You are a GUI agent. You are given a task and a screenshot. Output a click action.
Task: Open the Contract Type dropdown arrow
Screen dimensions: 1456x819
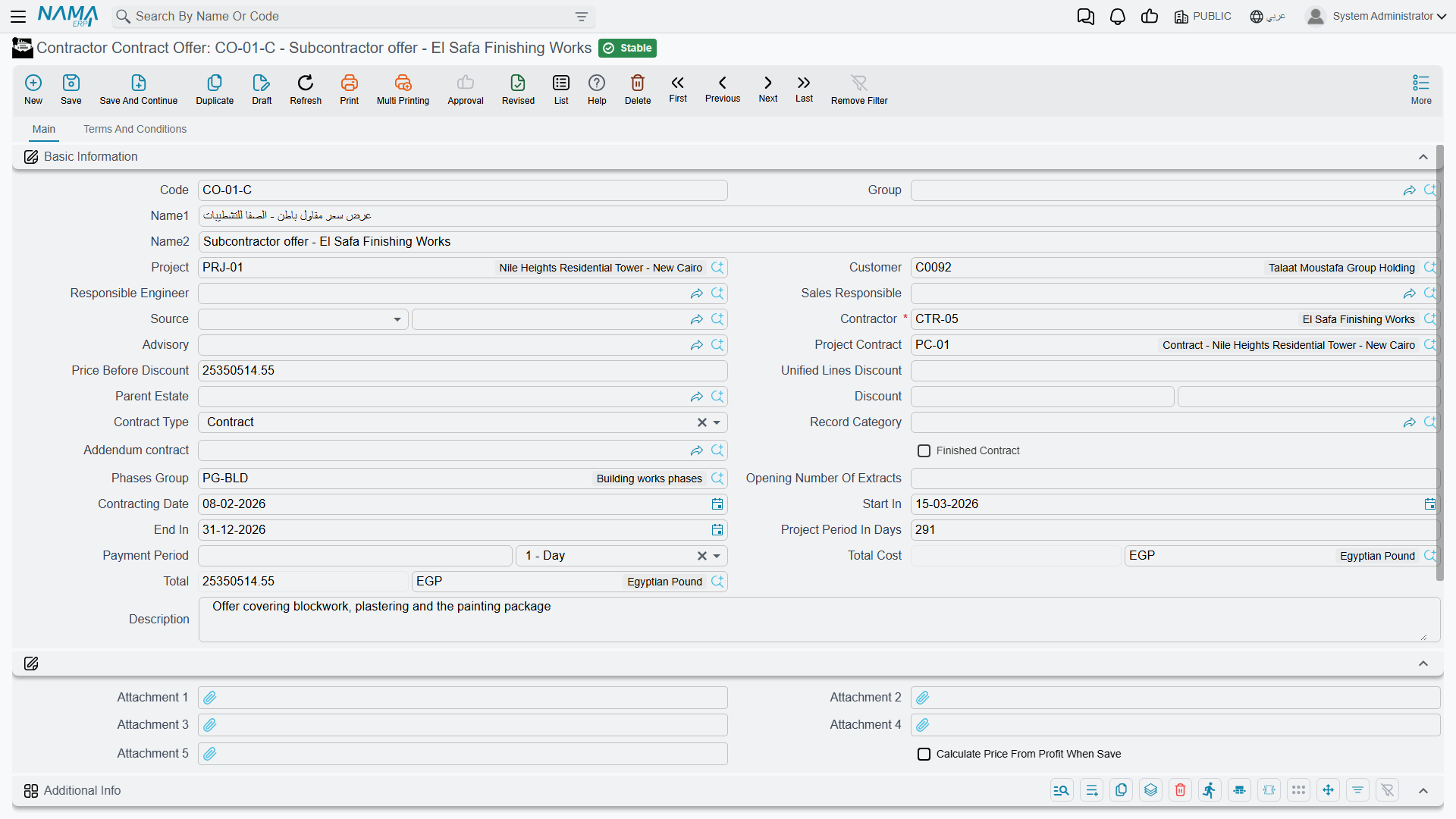click(717, 422)
